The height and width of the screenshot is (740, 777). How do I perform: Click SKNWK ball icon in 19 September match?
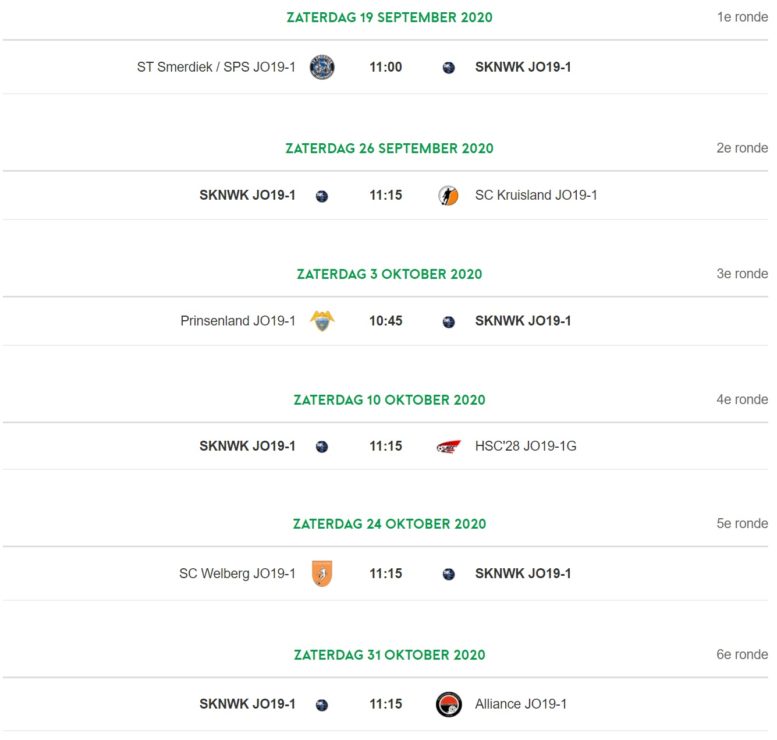coord(448,67)
